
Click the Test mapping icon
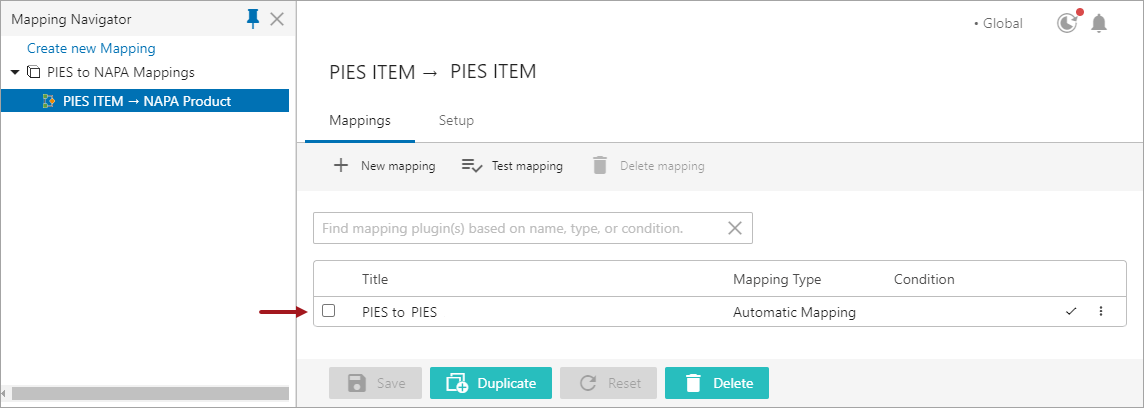[472, 166]
